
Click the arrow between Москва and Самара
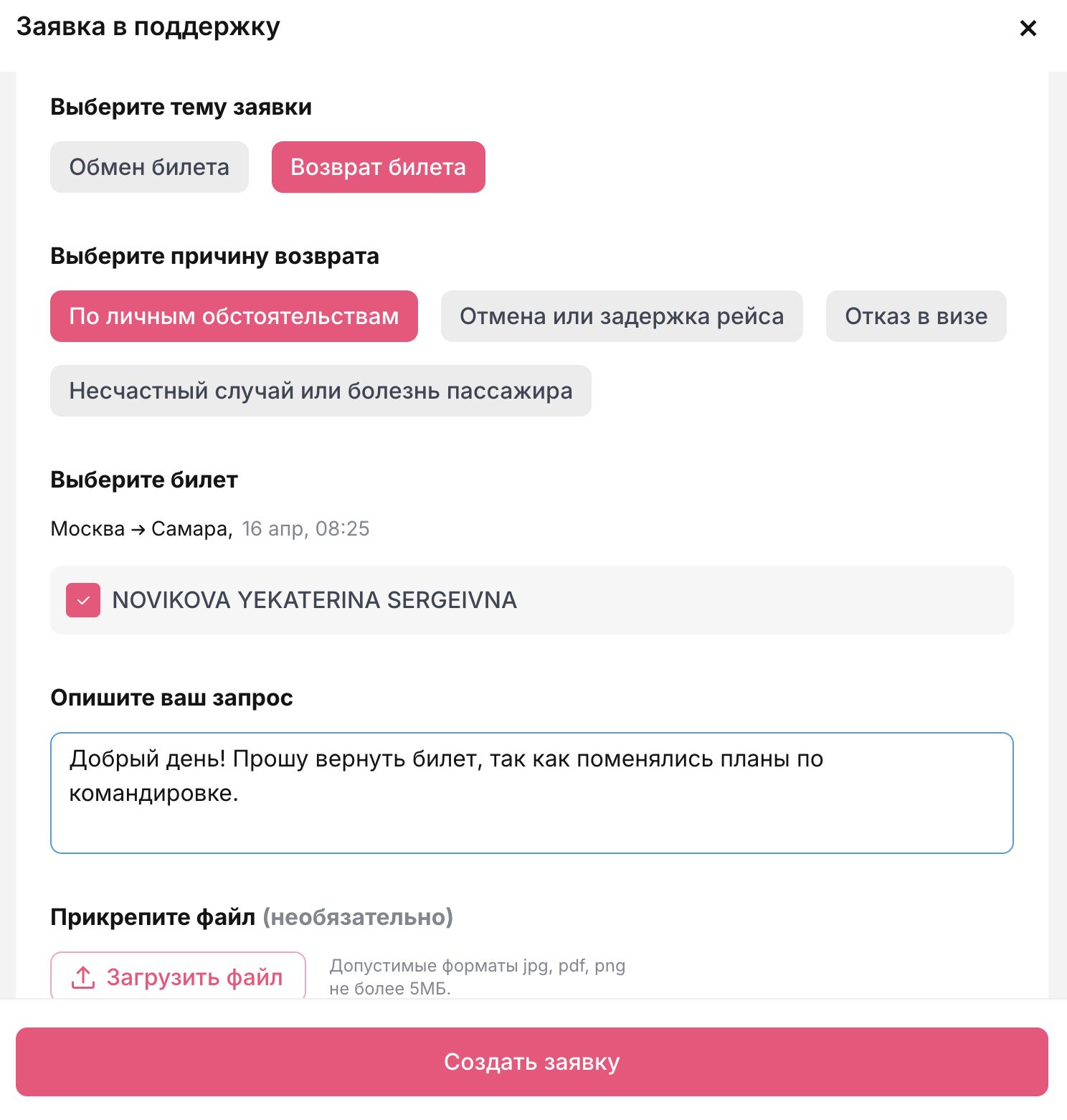pyautogui.click(x=138, y=530)
